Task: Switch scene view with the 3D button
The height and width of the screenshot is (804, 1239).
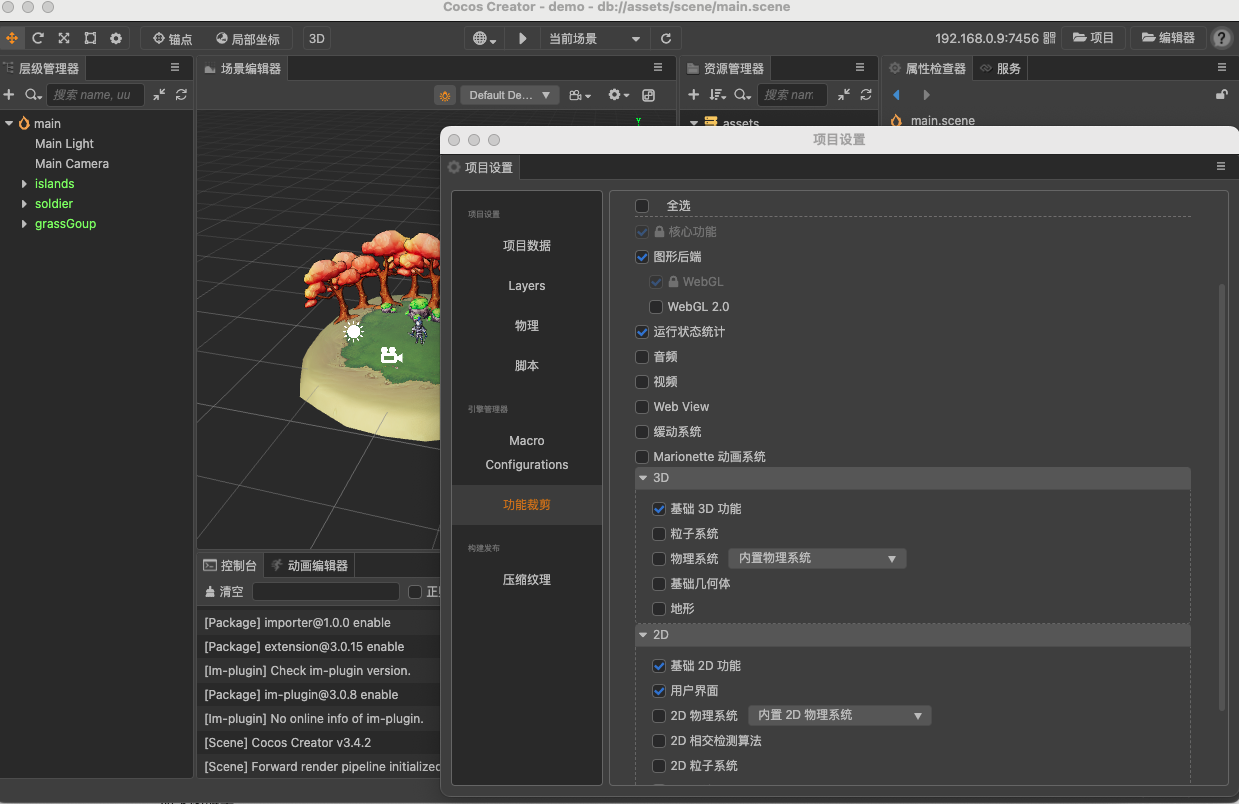Action: tap(316, 38)
